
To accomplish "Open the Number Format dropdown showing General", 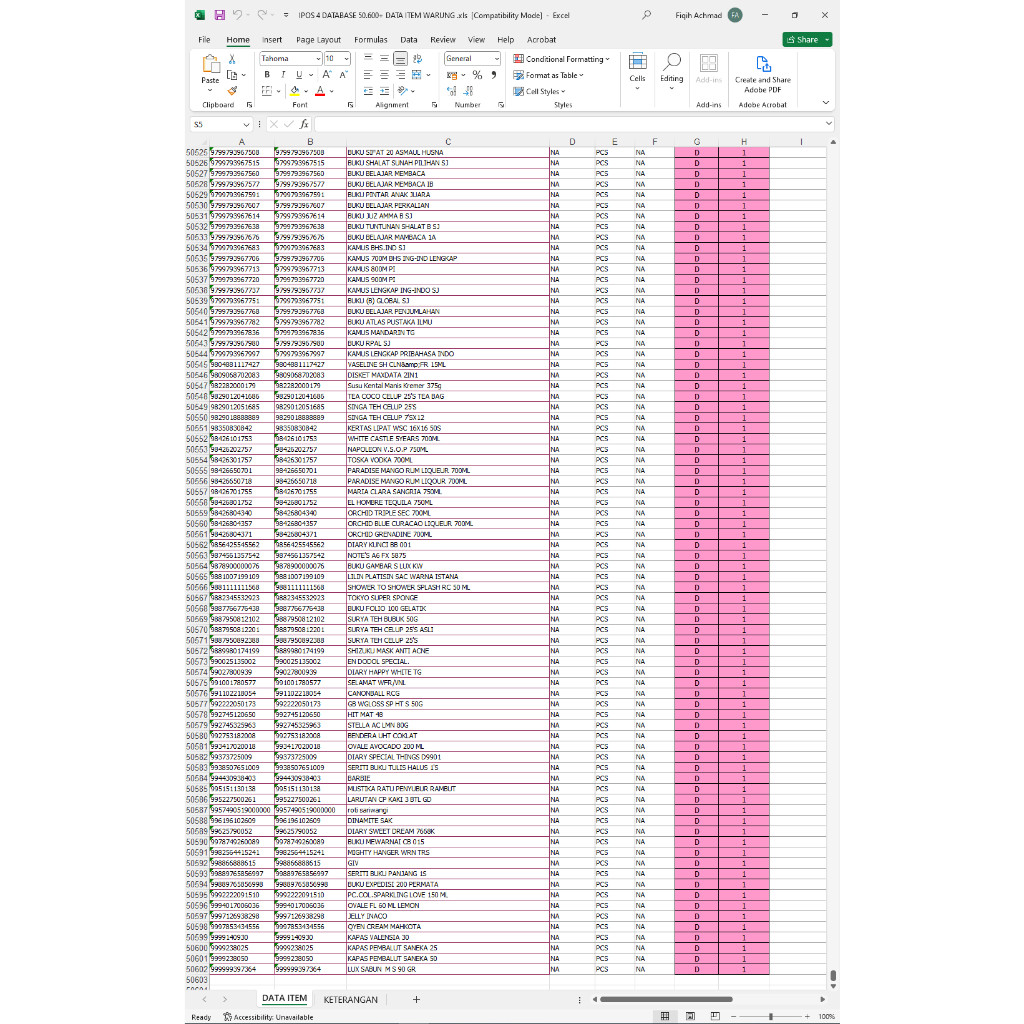I will click(x=470, y=58).
